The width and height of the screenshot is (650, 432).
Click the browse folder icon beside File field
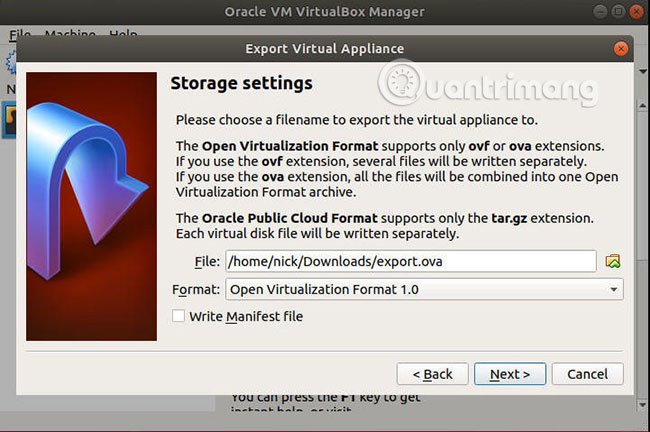tap(613, 261)
